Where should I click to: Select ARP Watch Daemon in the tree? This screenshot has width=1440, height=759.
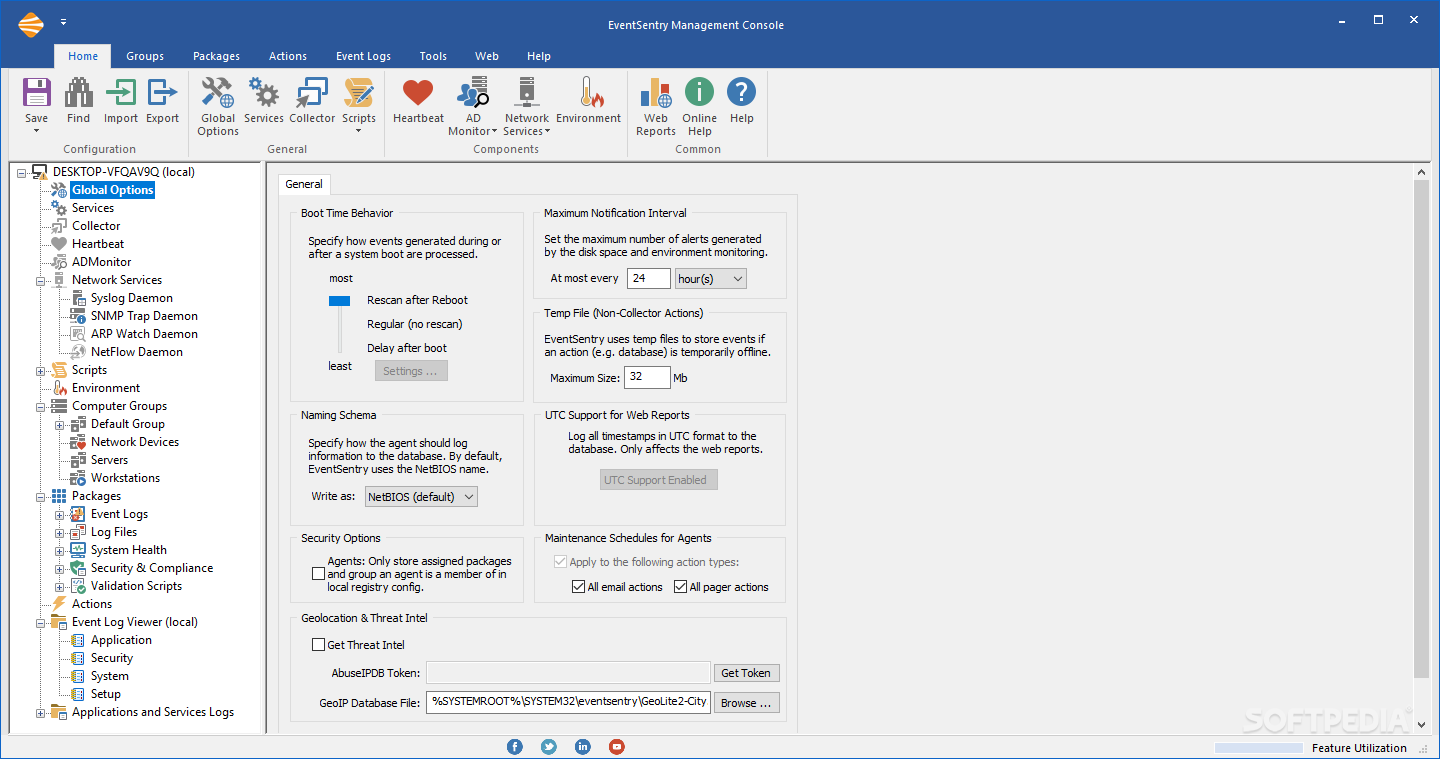(x=144, y=334)
